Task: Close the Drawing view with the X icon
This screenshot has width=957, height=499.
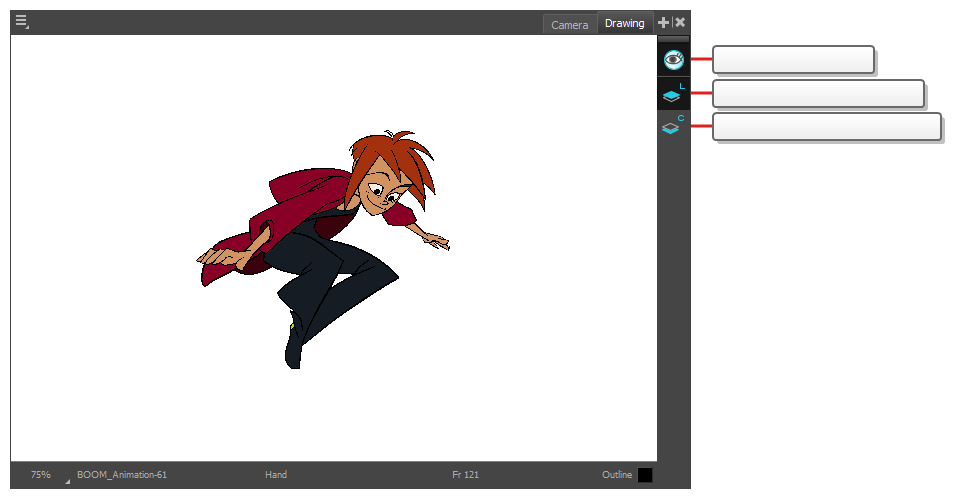Action: click(680, 22)
